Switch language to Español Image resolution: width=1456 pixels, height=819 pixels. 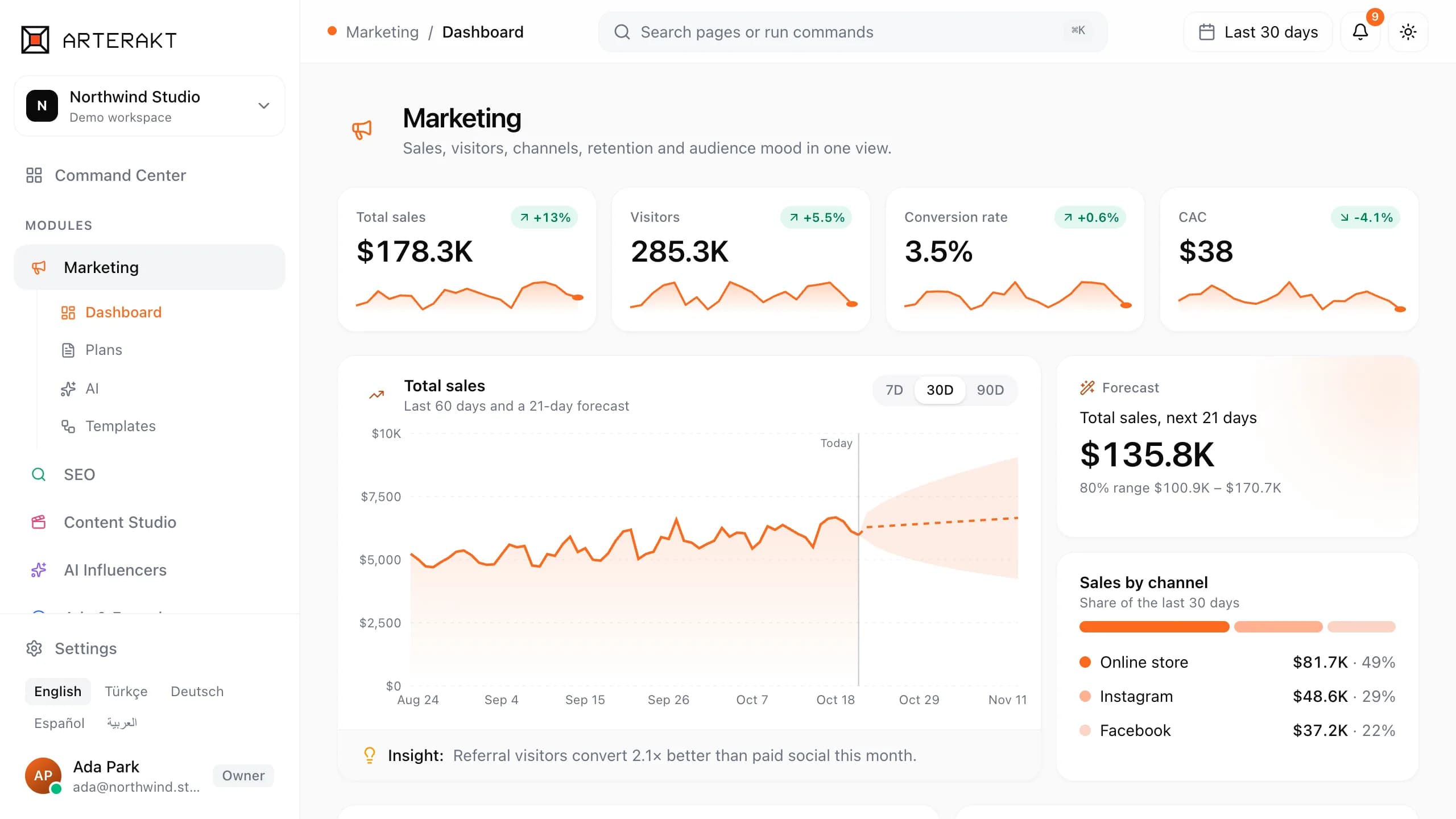pos(59,723)
